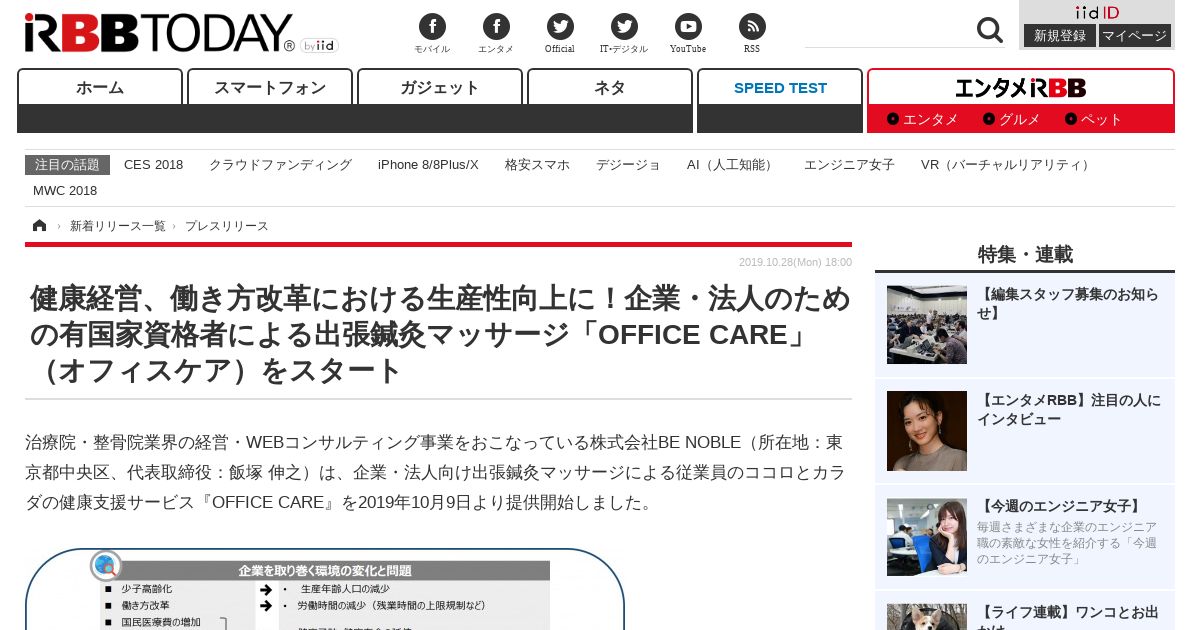Go to home breadcrumb icon

[x=39, y=225]
